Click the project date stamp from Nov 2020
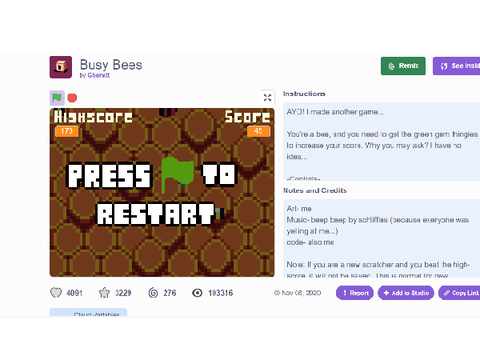Viewport: 480px width, 360px height. pos(297,293)
